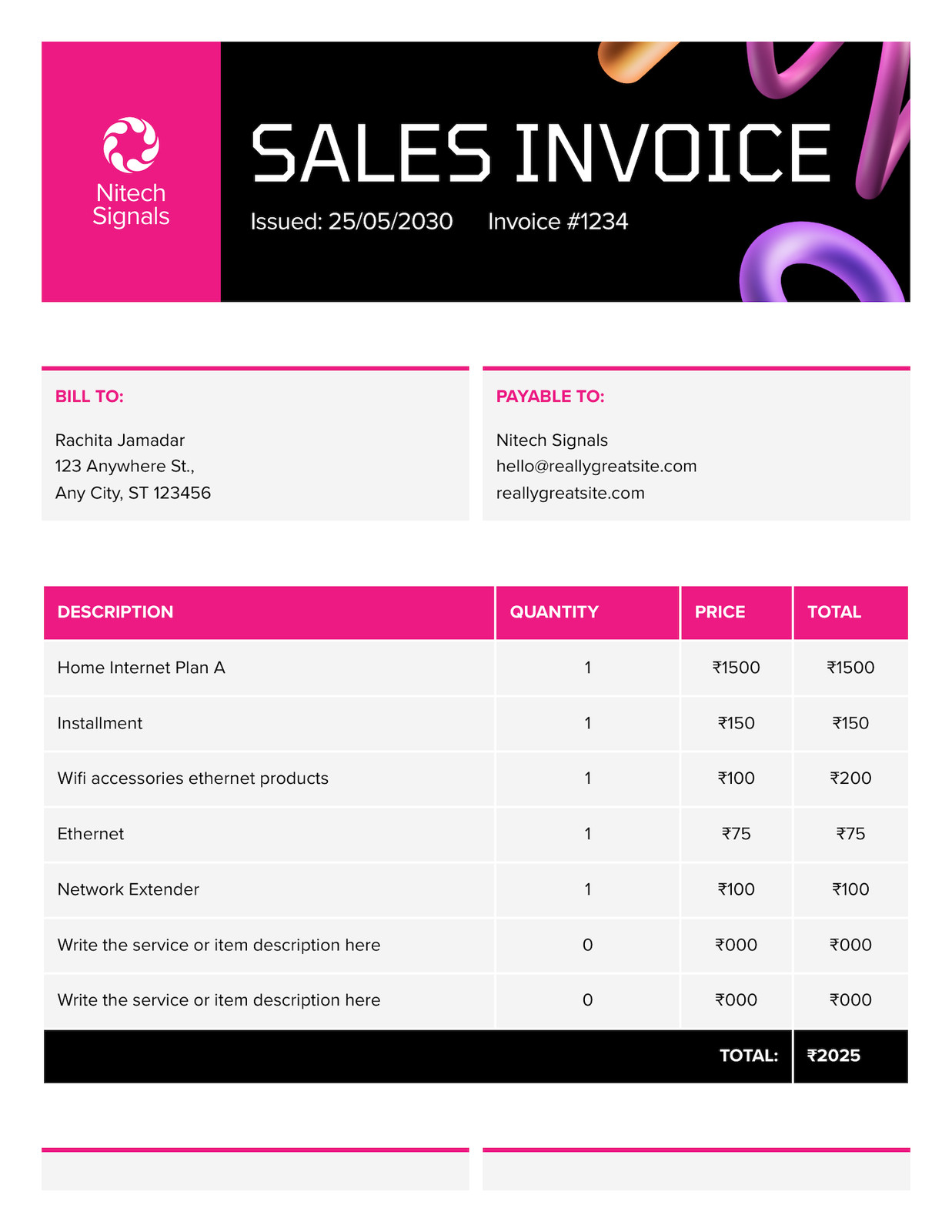Image resolution: width=952 pixels, height=1232 pixels.
Task: Open the reallygreatsite.com website link
Action: pyautogui.click(x=570, y=493)
